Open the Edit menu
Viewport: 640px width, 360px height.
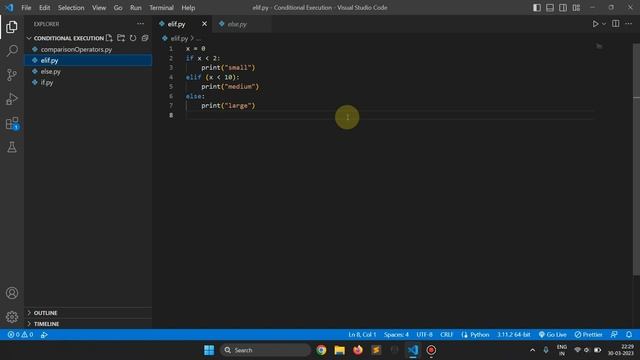44,8
